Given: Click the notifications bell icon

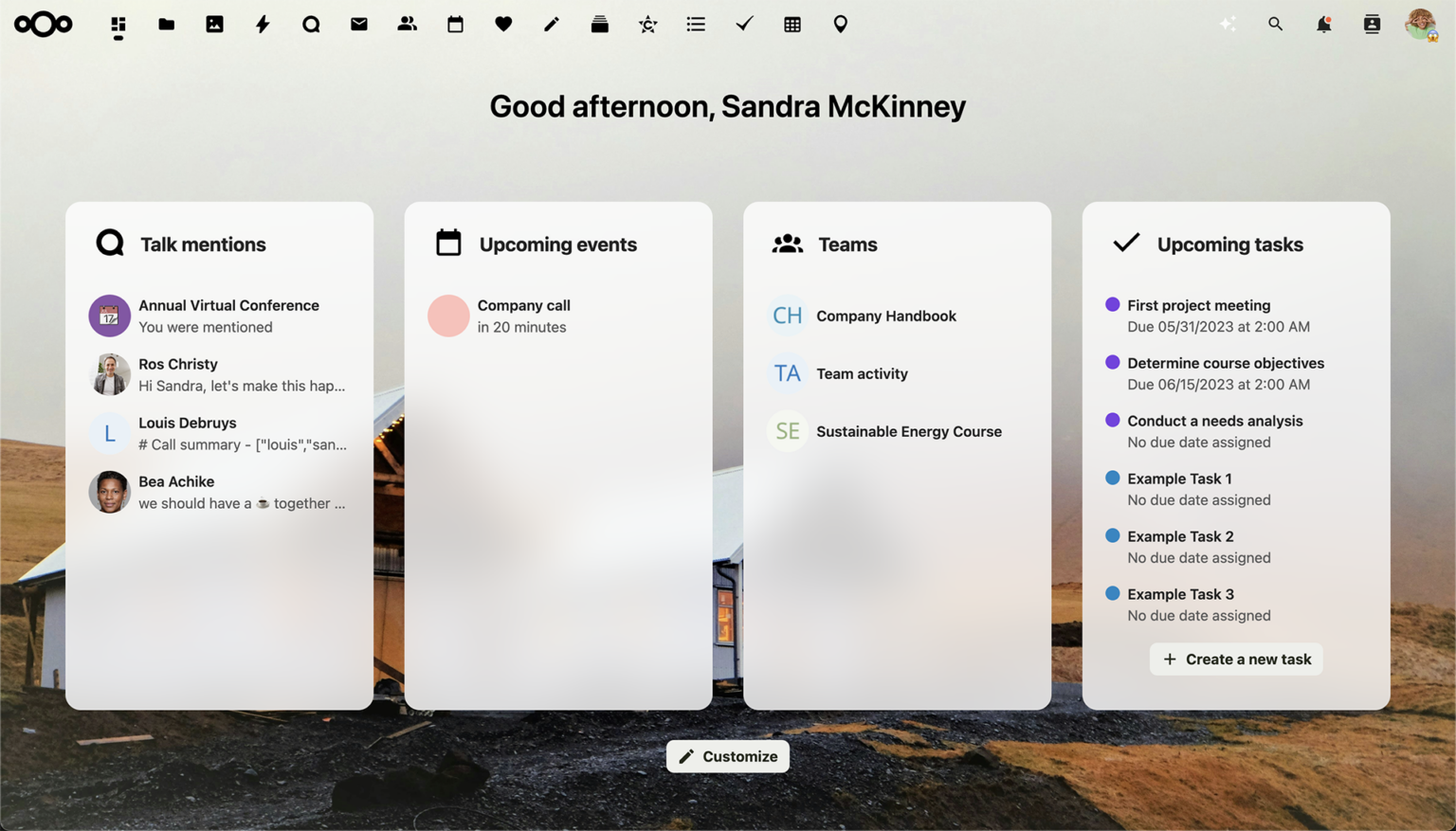Looking at the screenshot, I should tap(1323, 25).
